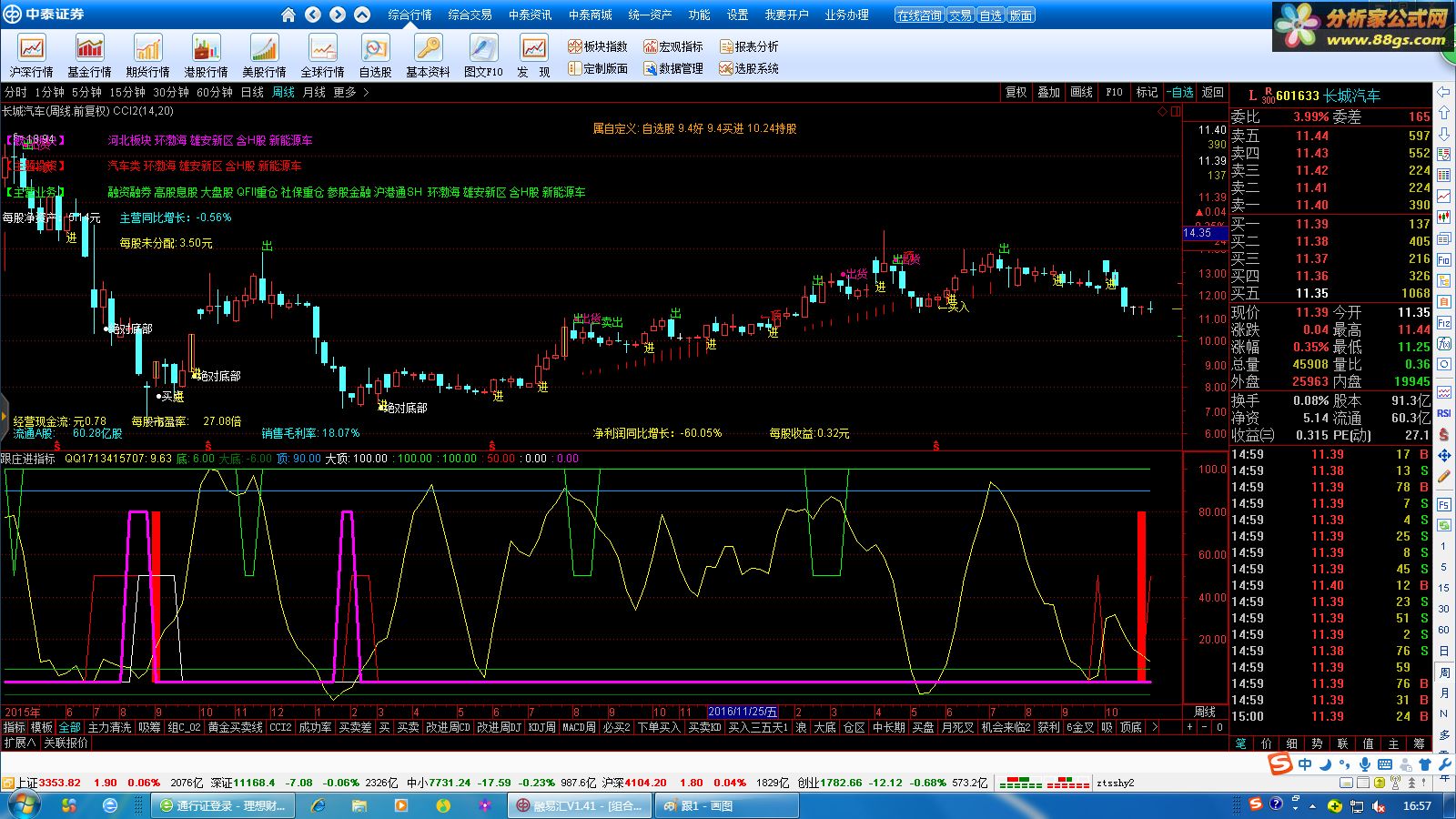Open the 期货行情 futures quotes icon
Image resolution: width=1456 pixels, height=819 pixels.
147,56
